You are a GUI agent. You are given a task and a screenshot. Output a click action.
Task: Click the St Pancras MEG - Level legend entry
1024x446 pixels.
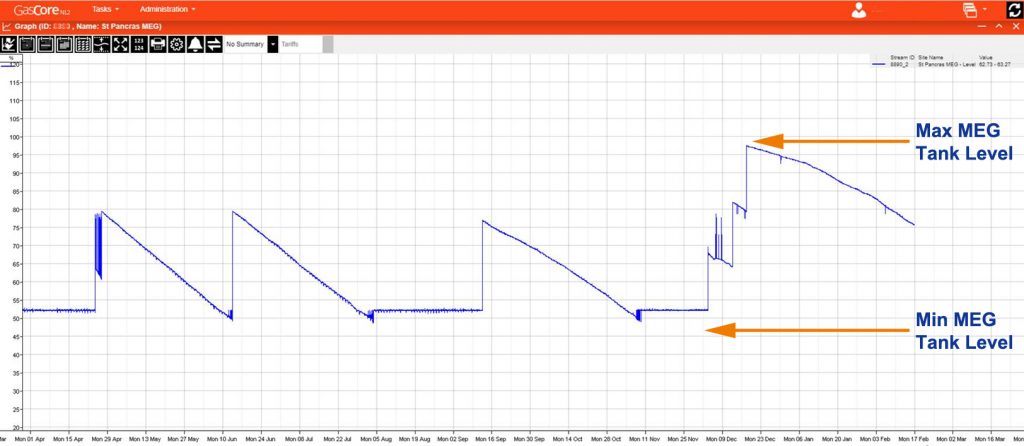click(946, 65)
